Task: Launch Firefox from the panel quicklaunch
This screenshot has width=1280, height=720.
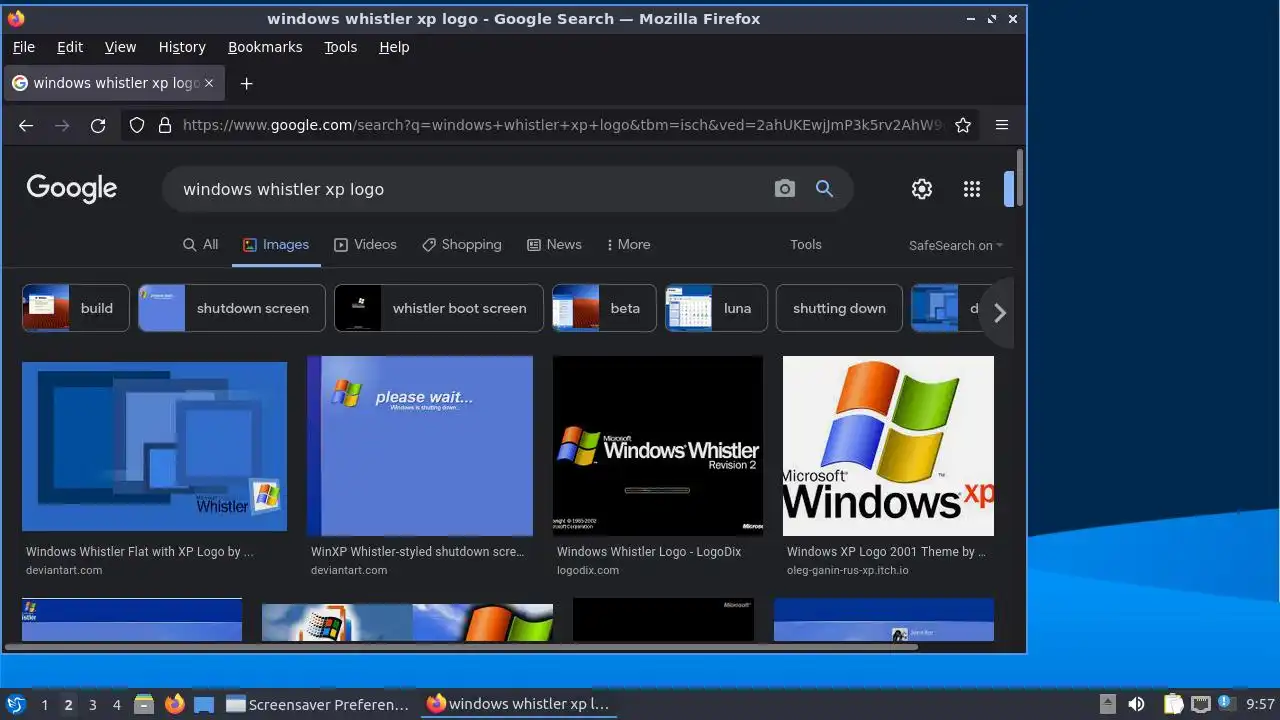Action: tap(174, 704)
